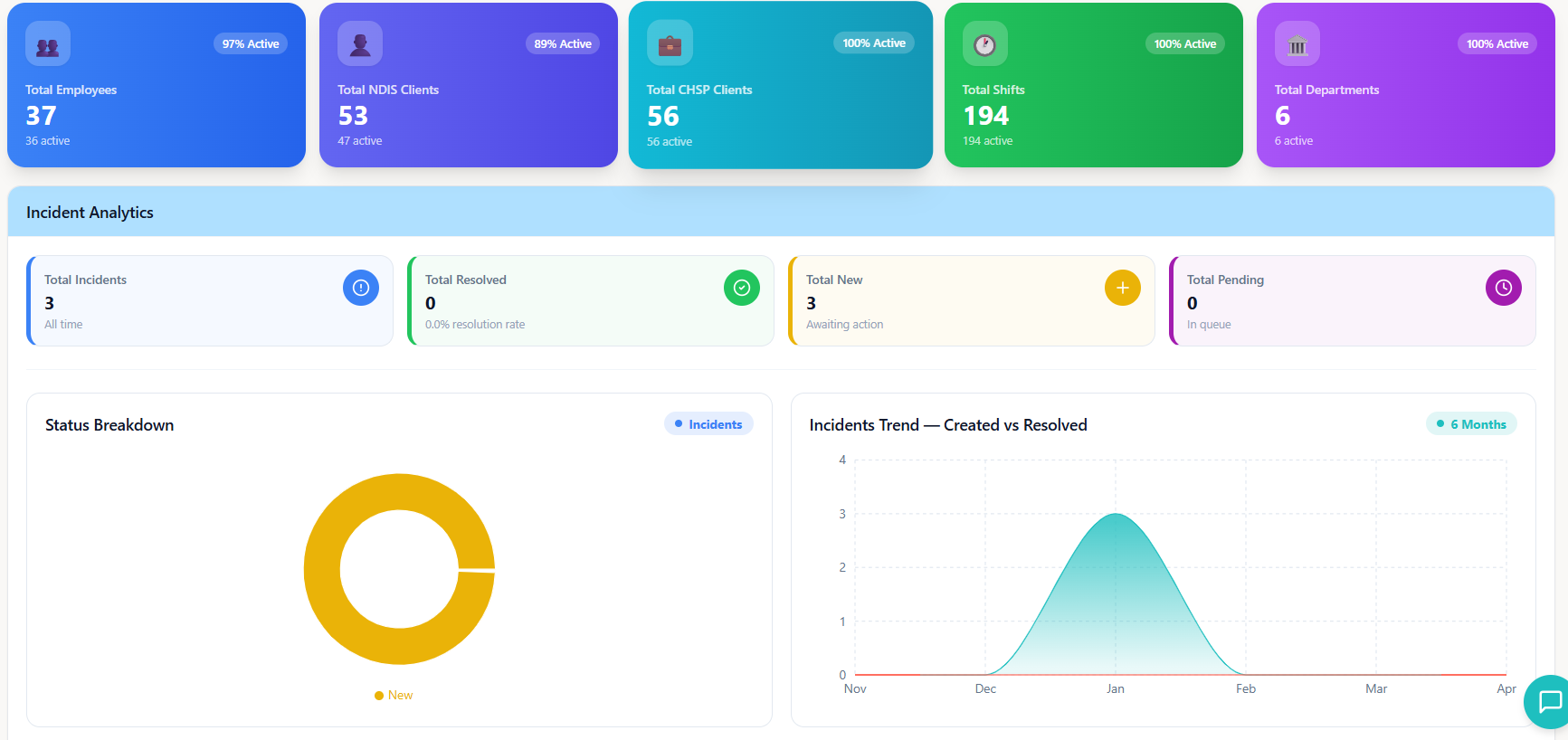Click the 'In queue' caption

pos(1209,325)
